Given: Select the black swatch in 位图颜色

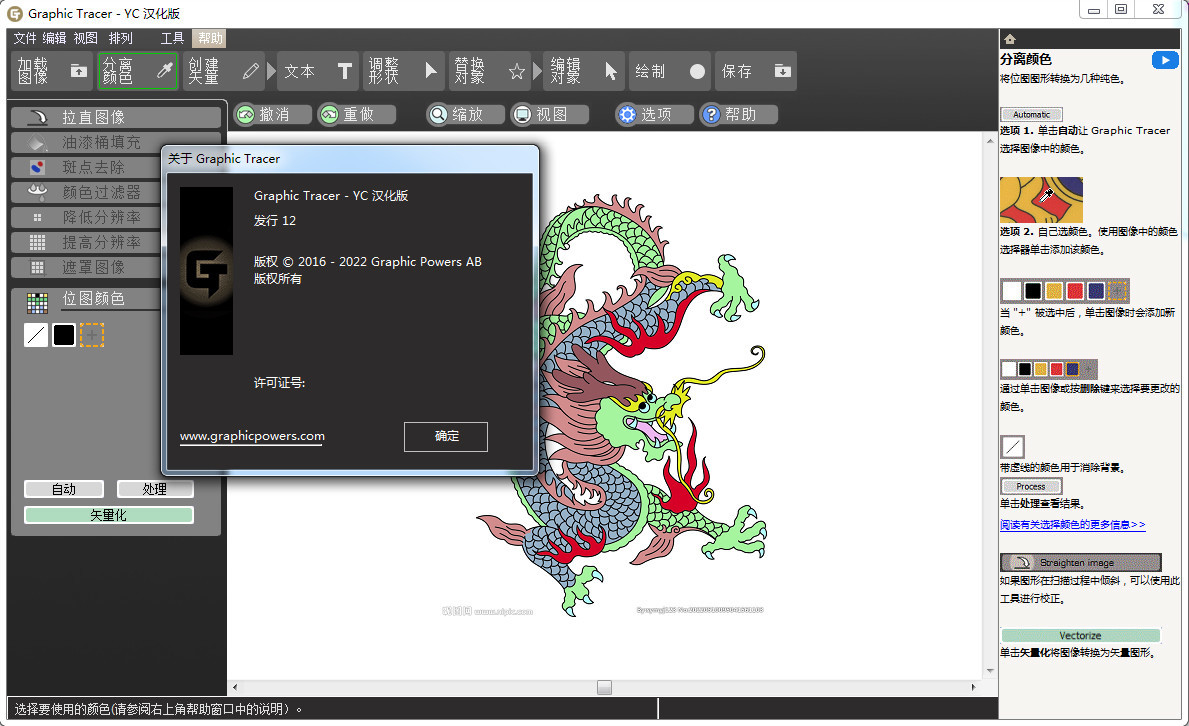Looking at the screenshot, I should click(64, 335).
